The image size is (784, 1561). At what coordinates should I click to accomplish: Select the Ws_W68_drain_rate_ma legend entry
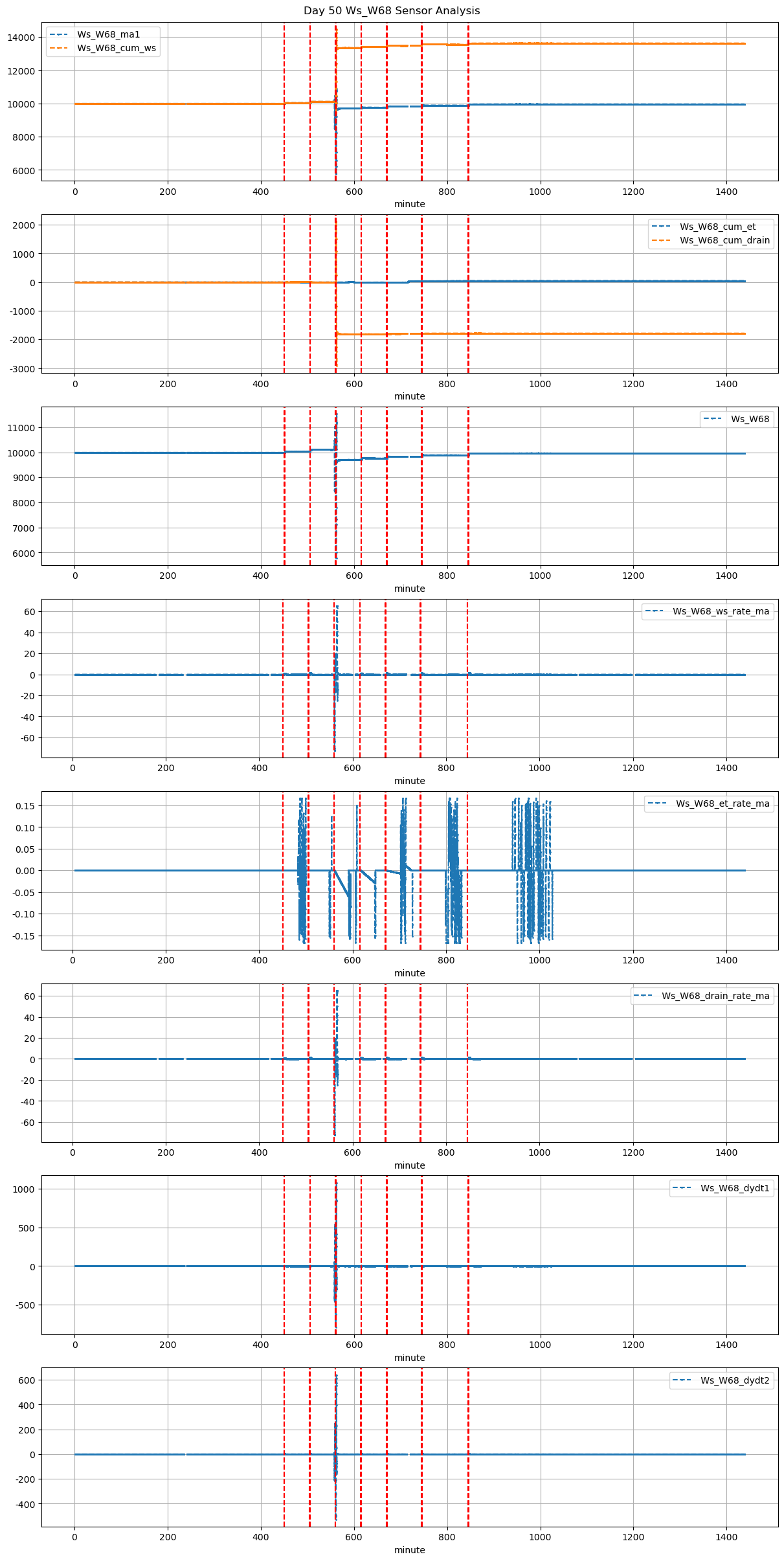(715, 996)
